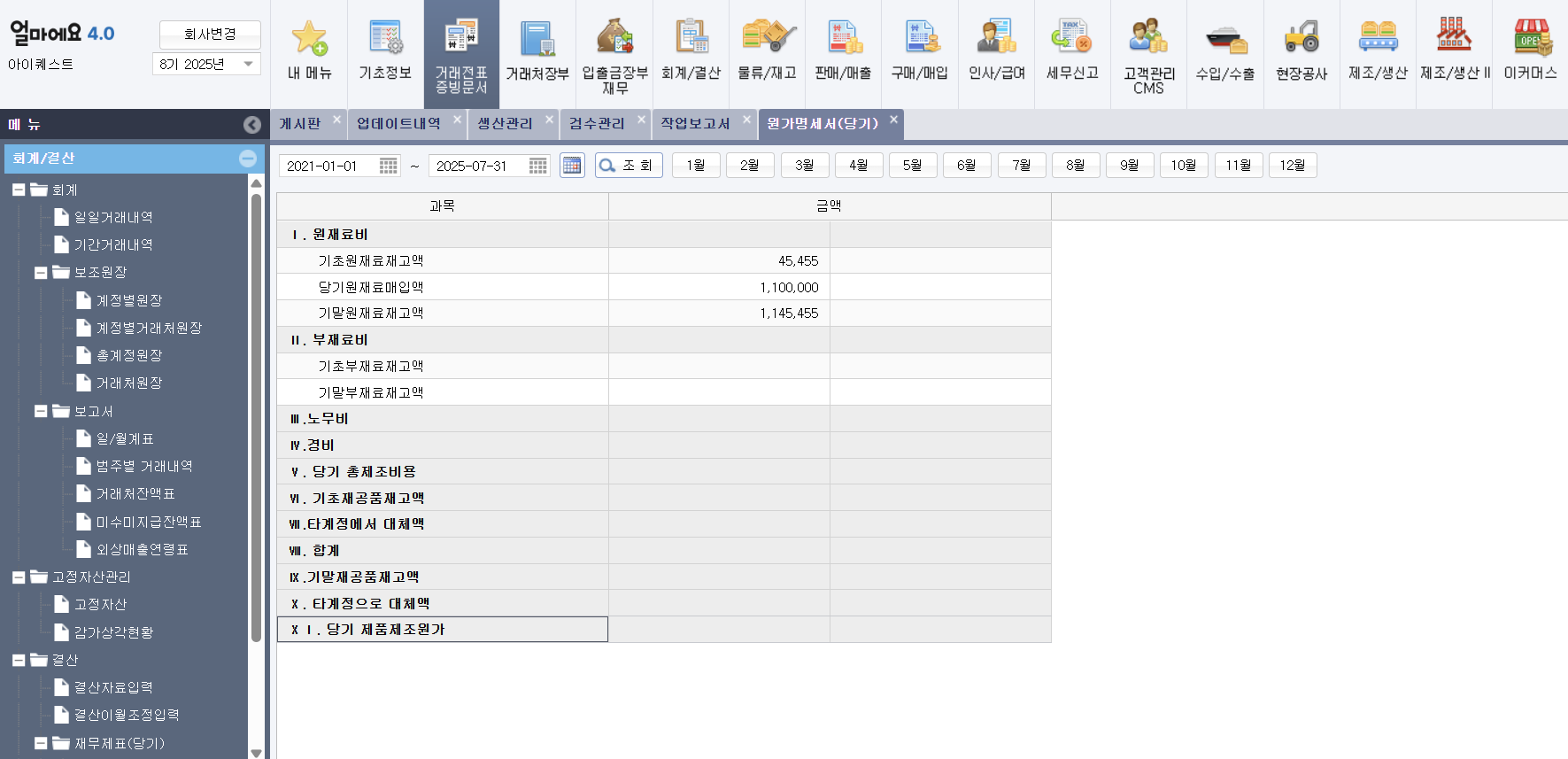Select the 원가명세서(당기) tab
This screenshot has height=759, width=1568.
point(823,124)
